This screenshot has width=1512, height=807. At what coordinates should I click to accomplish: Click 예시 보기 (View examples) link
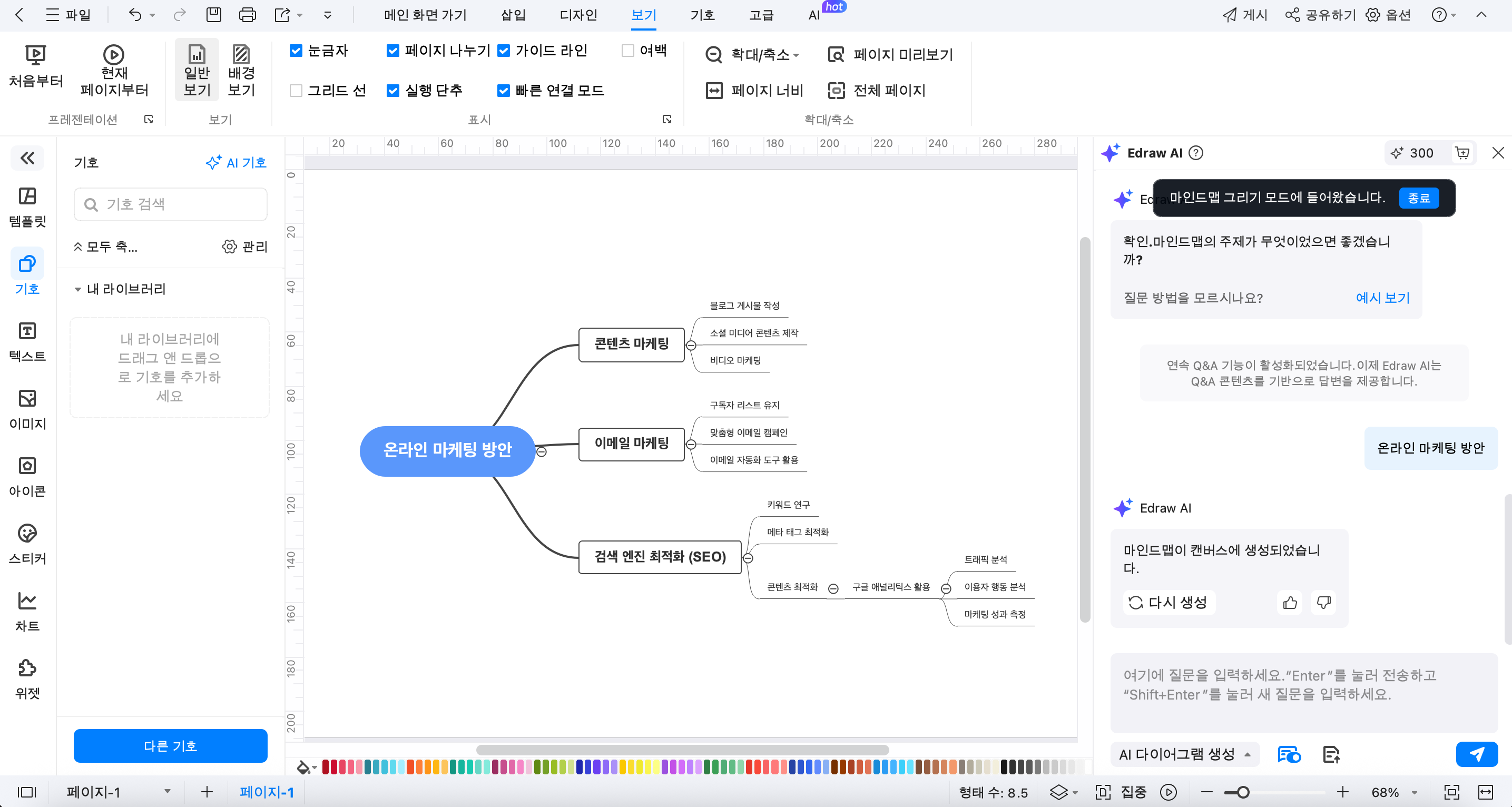pyautogui.click(x=1382, y=298)
